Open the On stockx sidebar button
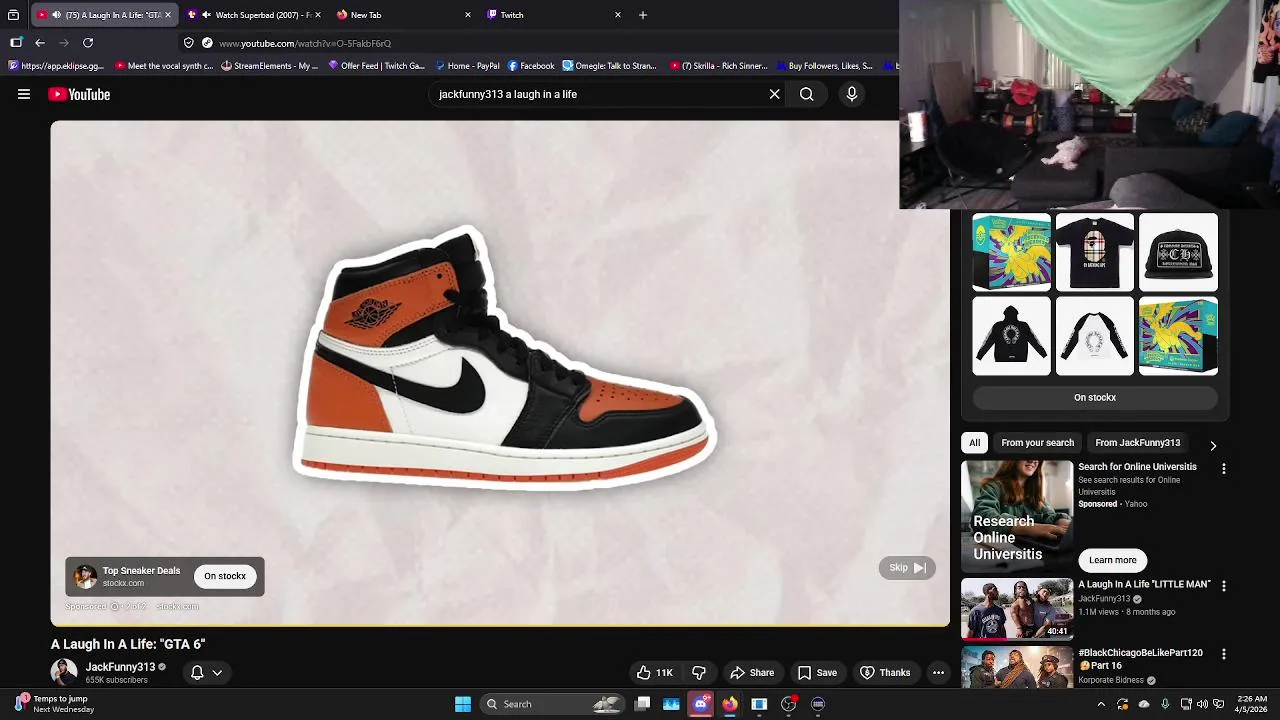 [x=1095, y=398]
